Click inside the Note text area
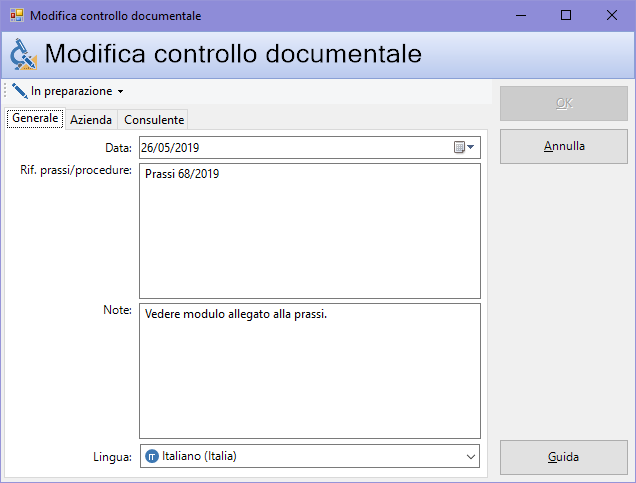 click(310, 371)
